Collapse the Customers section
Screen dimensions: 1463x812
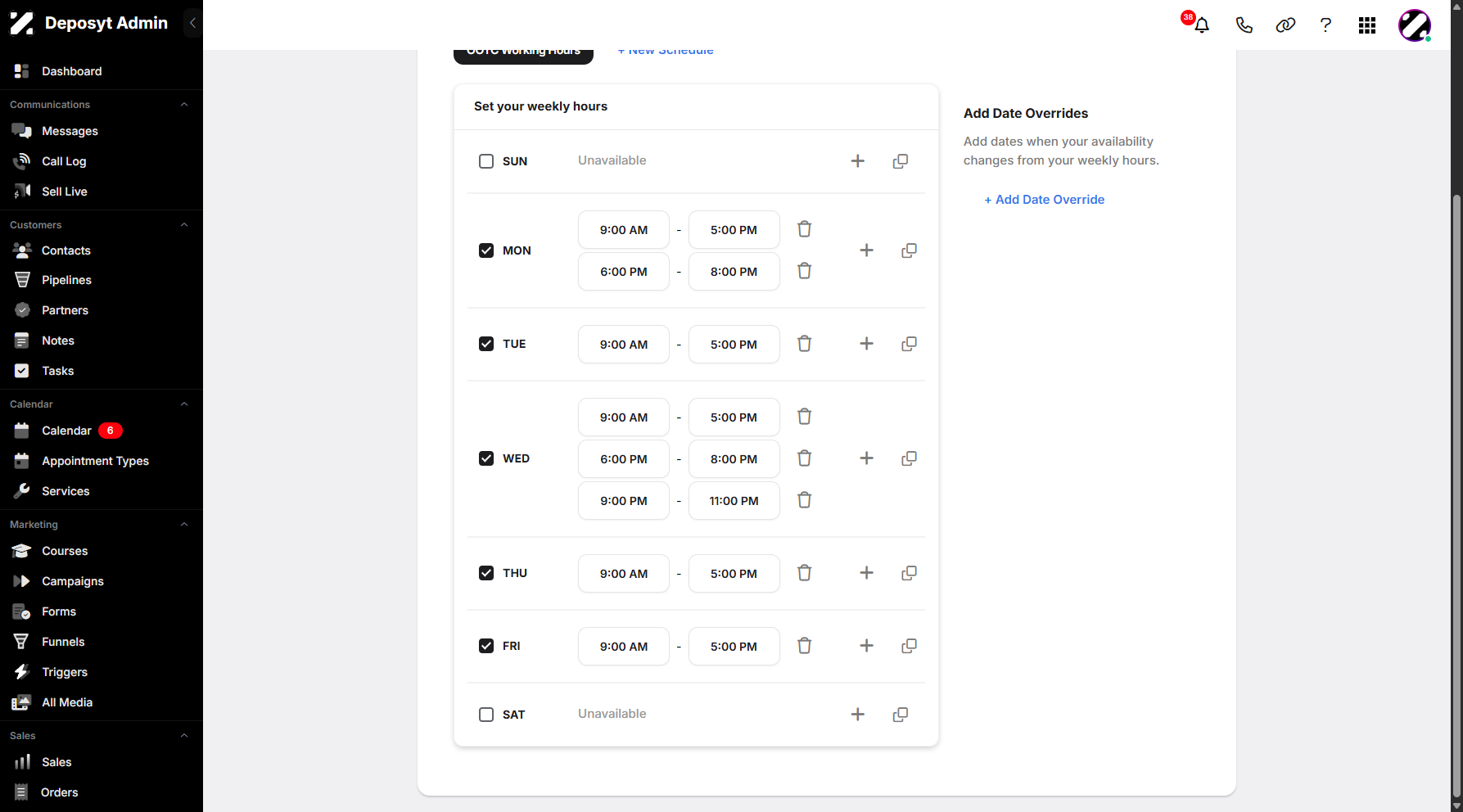184,225
